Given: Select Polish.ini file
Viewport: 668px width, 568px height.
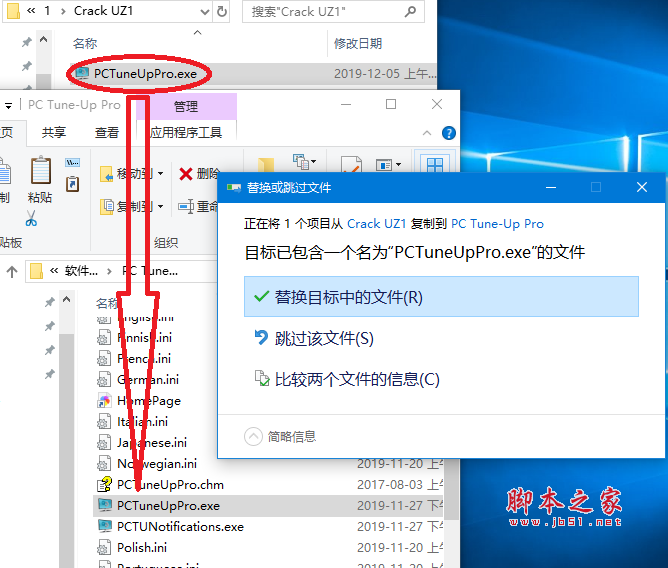Looking at the screenshot, I should pos(142,548).
